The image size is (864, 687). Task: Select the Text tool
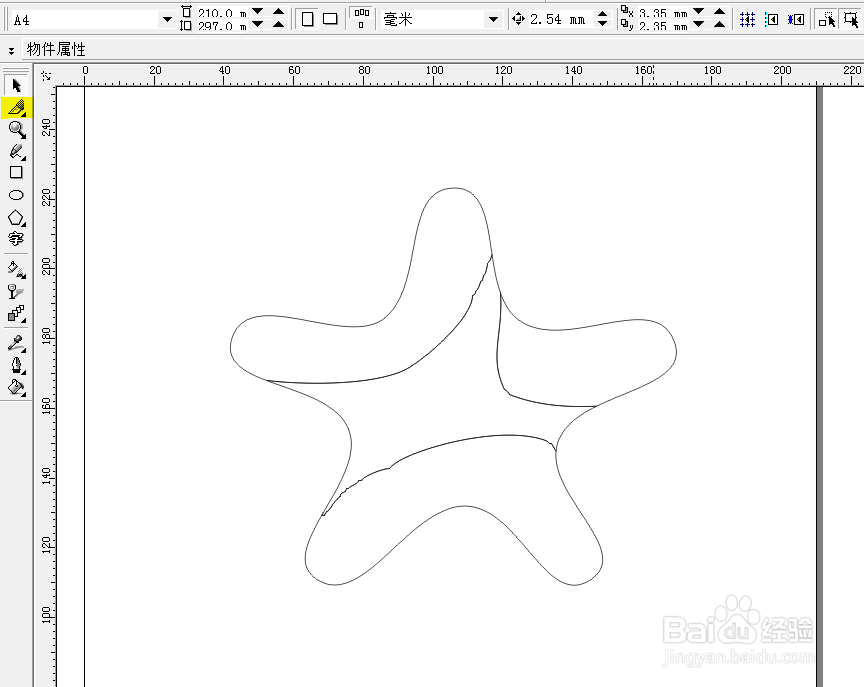click(16, 240)
